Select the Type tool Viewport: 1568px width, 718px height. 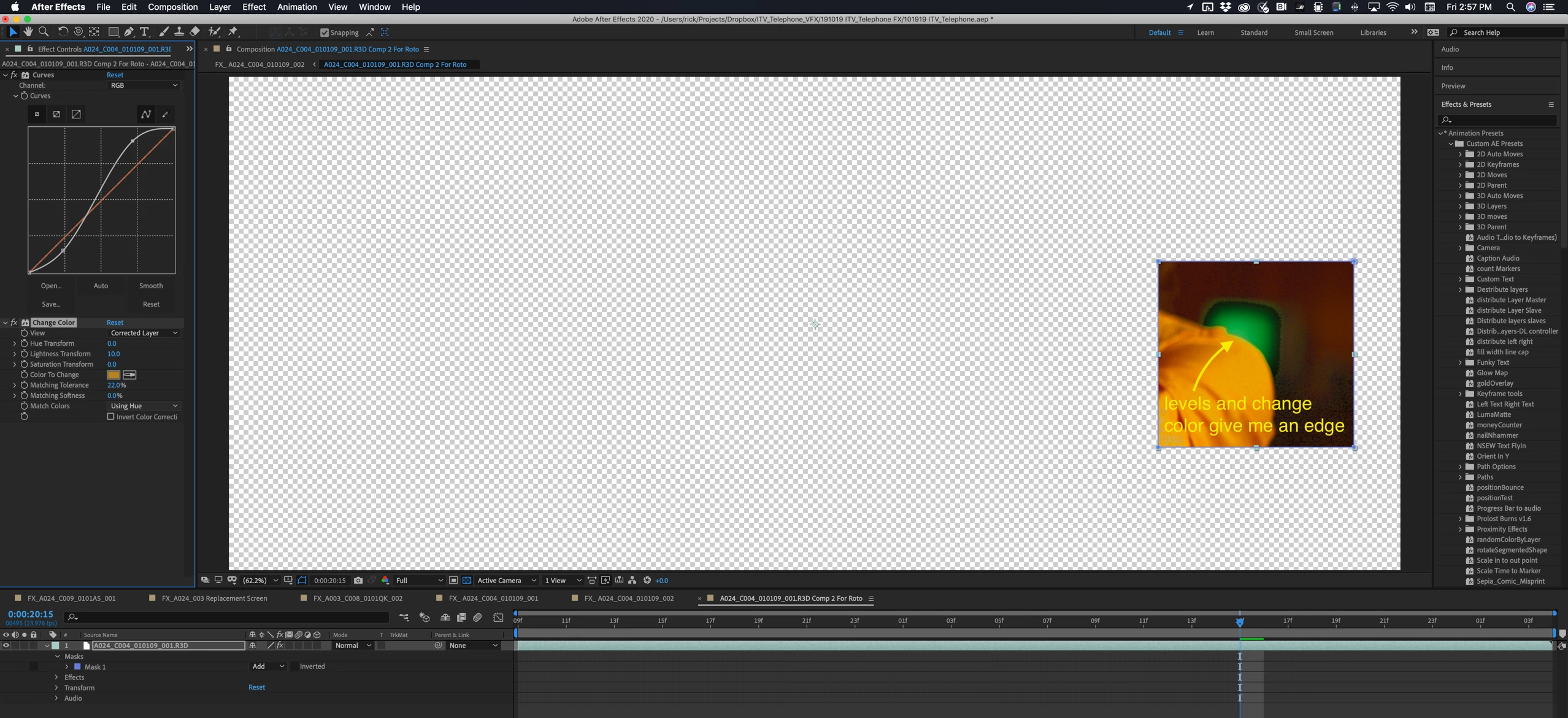point(145,32)
